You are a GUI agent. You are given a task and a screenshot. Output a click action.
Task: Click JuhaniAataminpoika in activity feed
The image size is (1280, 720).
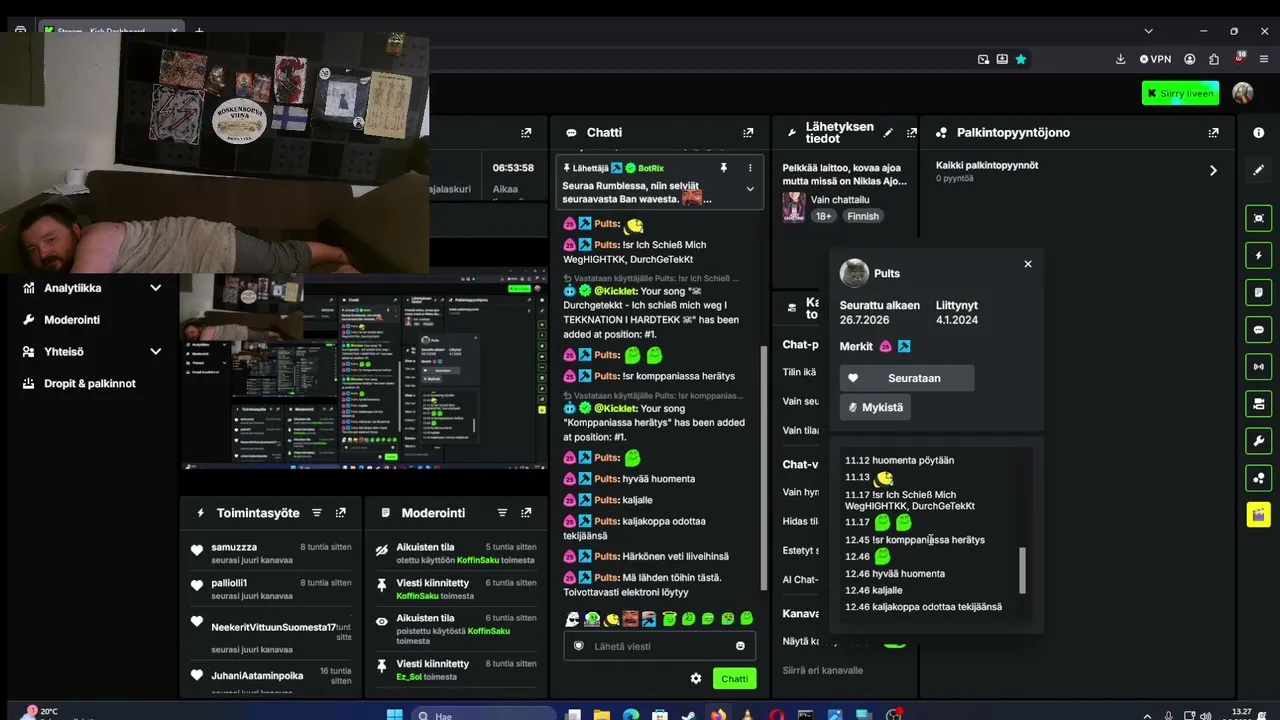(x=257, y=676)
